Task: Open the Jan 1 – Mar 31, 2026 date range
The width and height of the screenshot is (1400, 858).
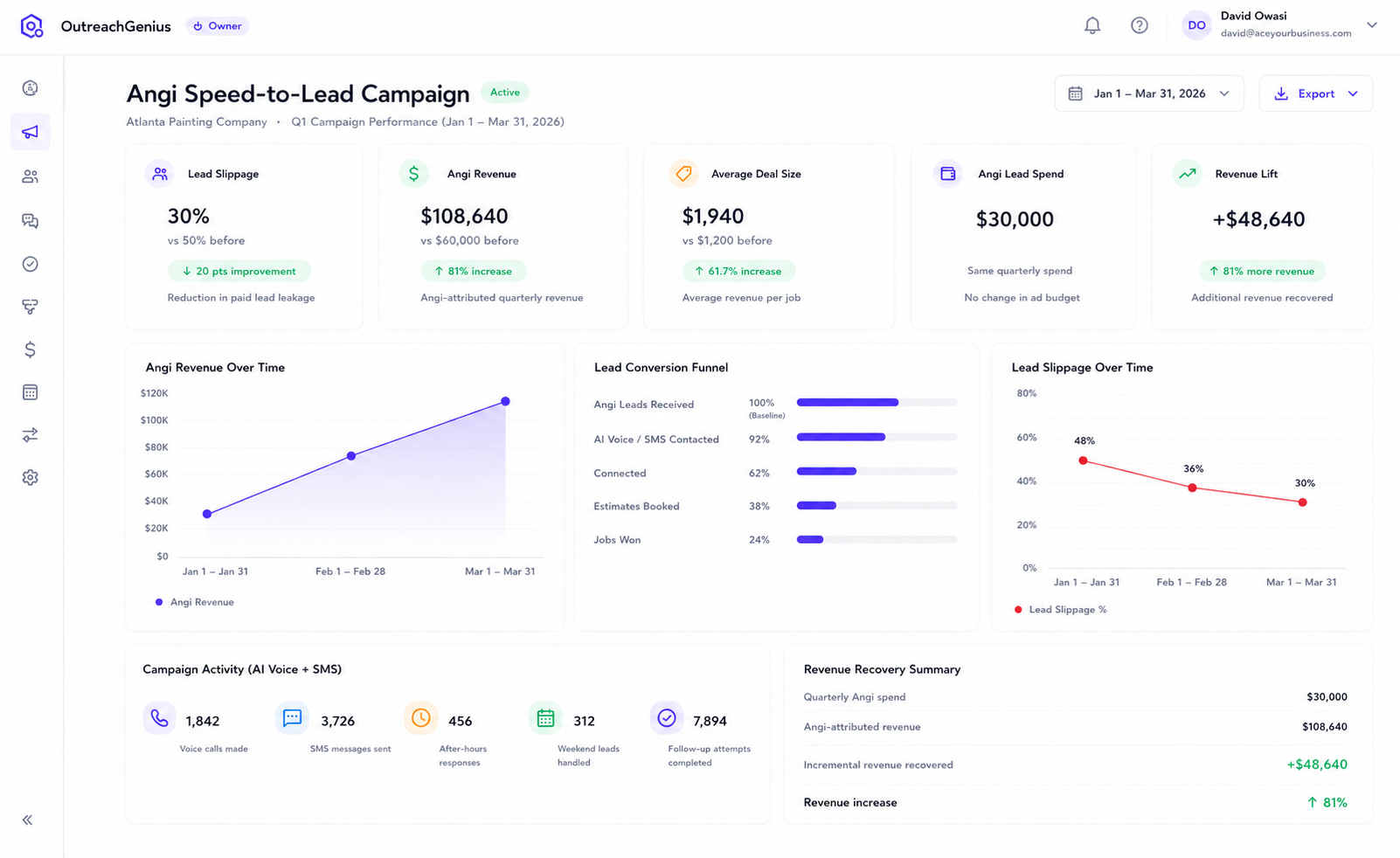Action: (x=1149, y=93)
